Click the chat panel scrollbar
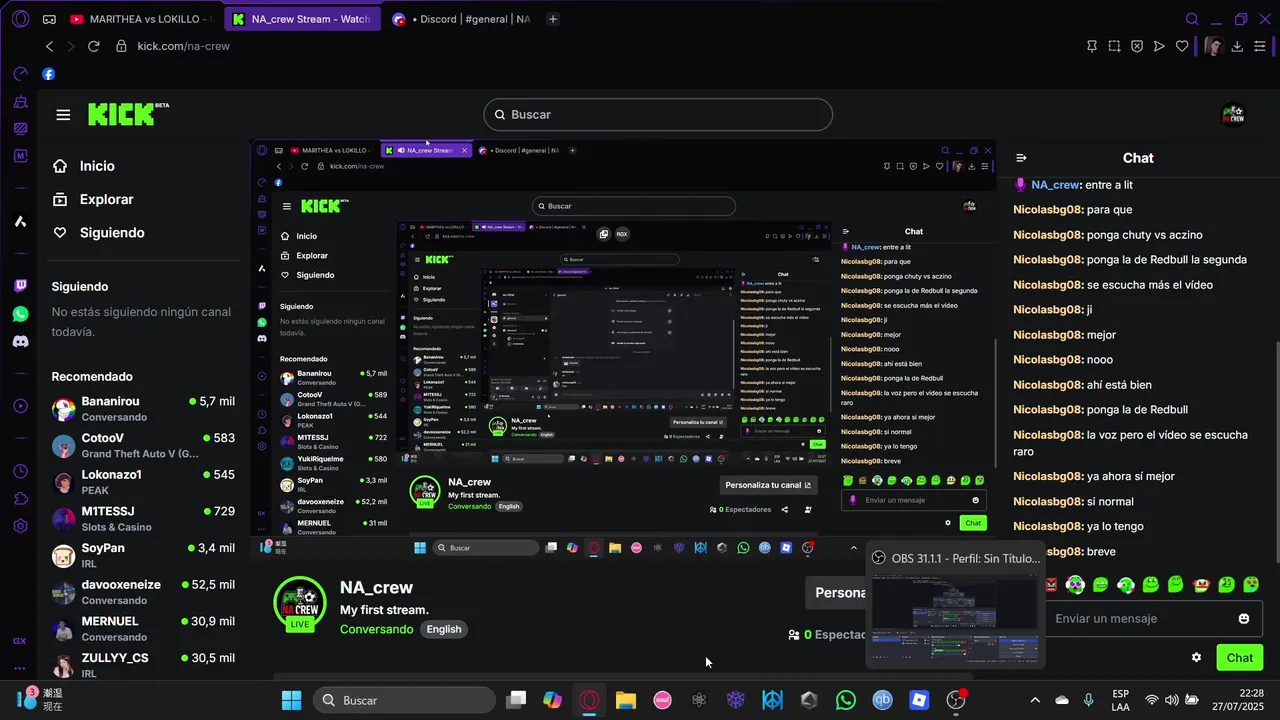The height and width of the screenshot is (720, 1280). point(1276,452)
